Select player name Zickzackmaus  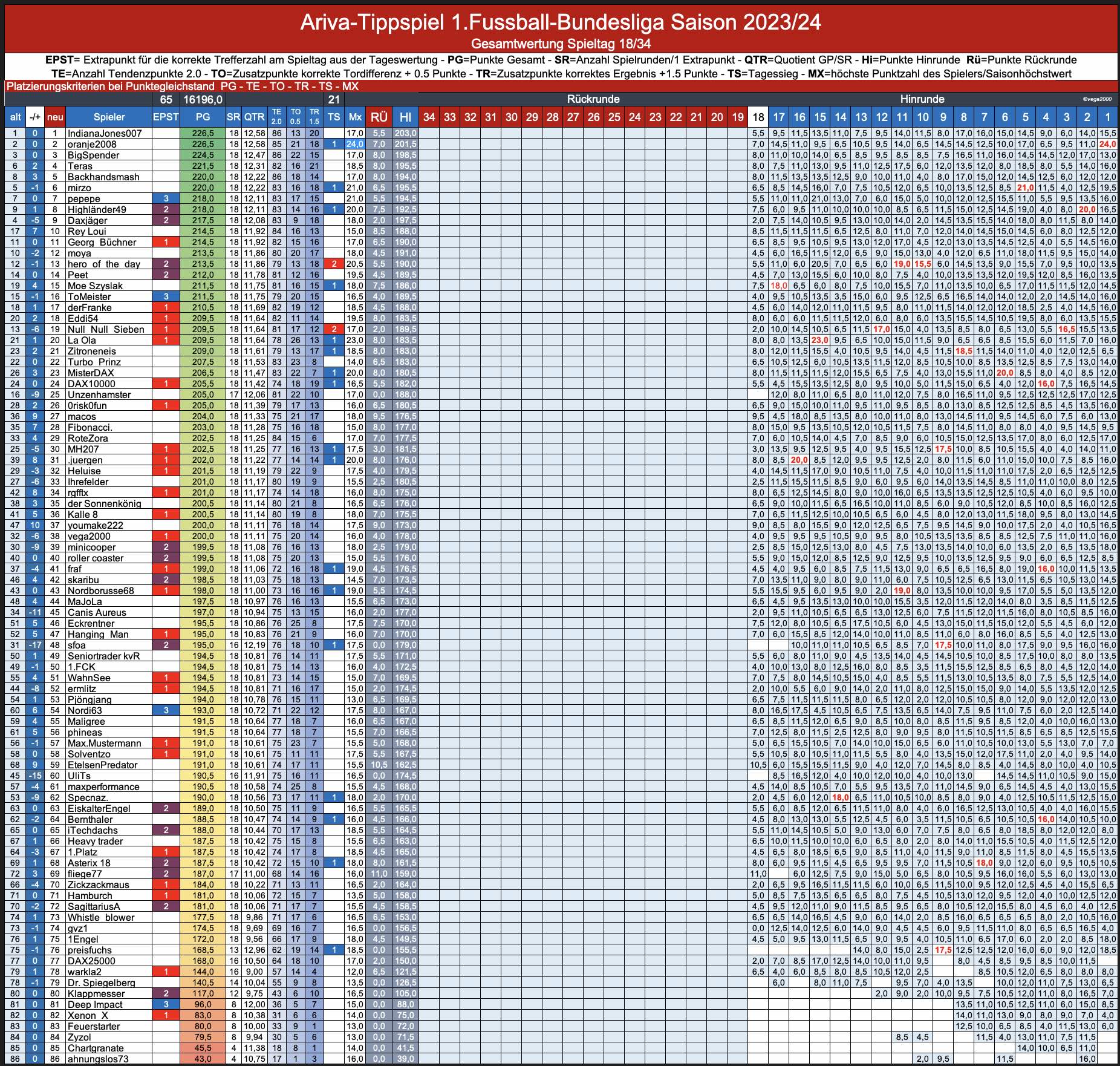(x=98, y=885)
